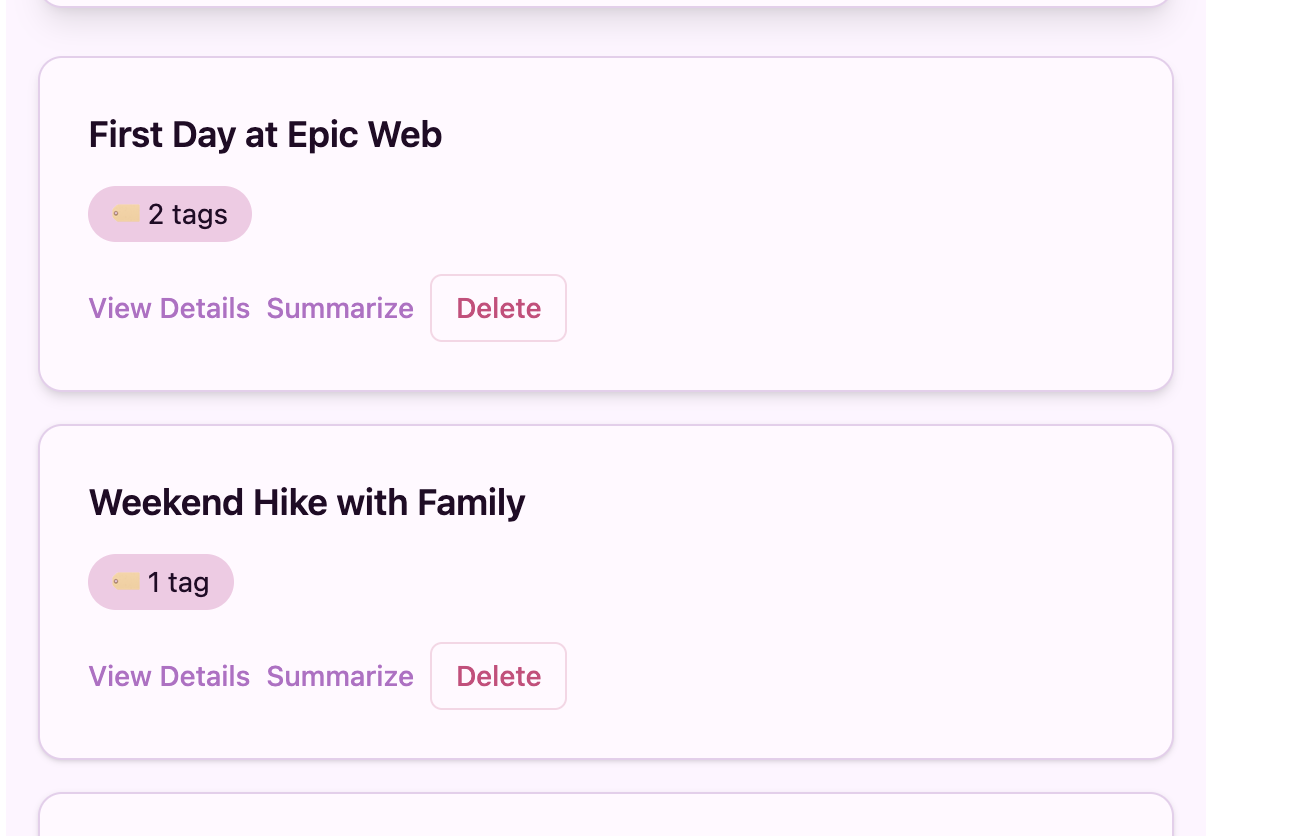Viewport: 1310px width, 836px height.
Task: Click blank space right of Weekend Hike's Delete button
Action: coord(850,676)
